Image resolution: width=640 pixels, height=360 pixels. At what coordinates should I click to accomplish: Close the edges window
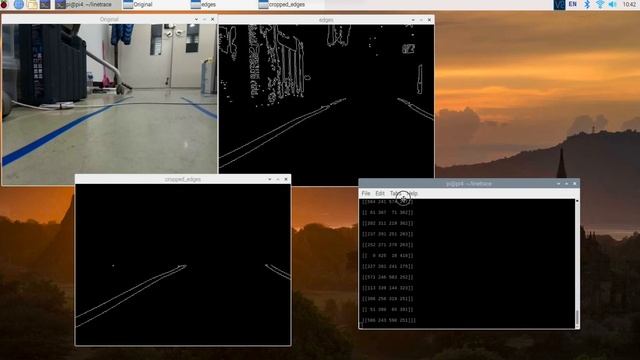coord(429,20)
